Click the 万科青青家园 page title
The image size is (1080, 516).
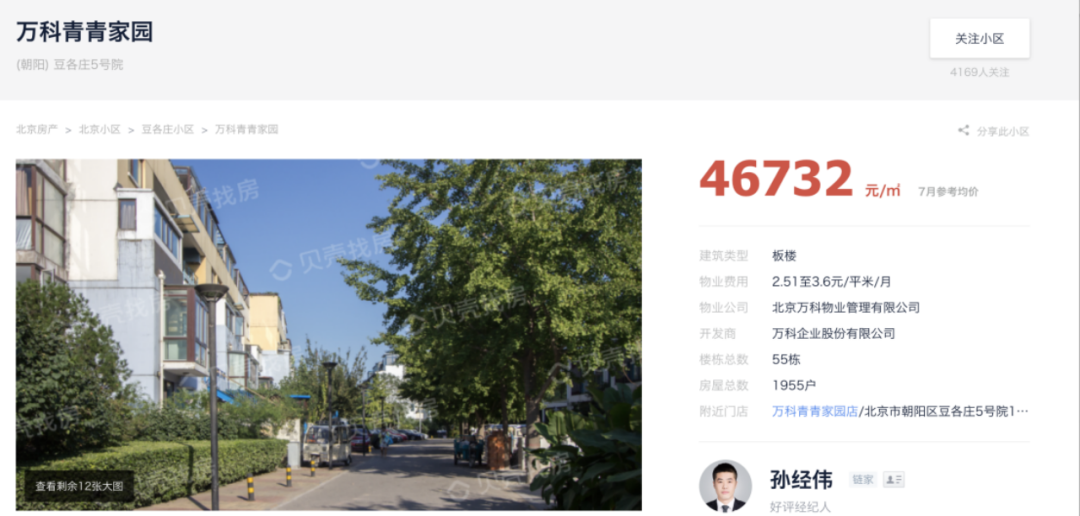85,32
